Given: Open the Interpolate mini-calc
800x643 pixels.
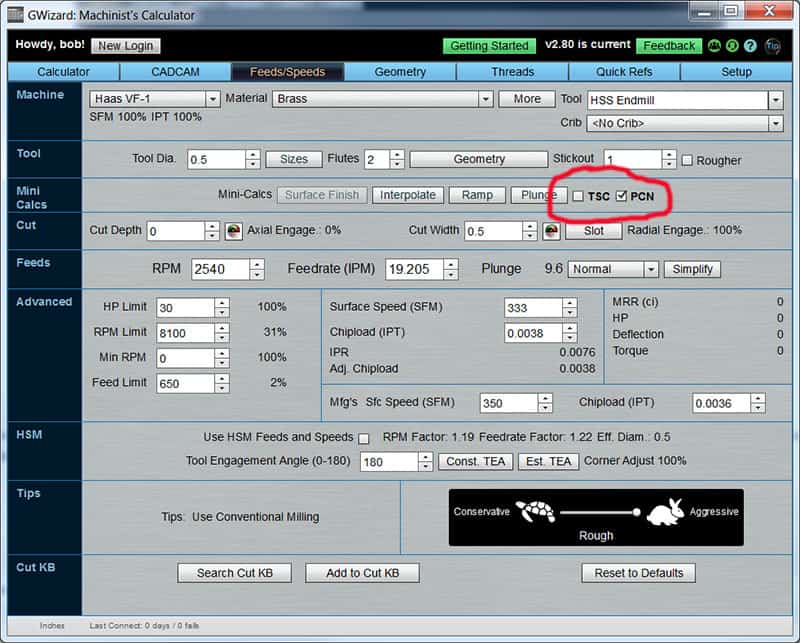Looking at the screenshot, I should pyautogui.click(x=408, y=195).
